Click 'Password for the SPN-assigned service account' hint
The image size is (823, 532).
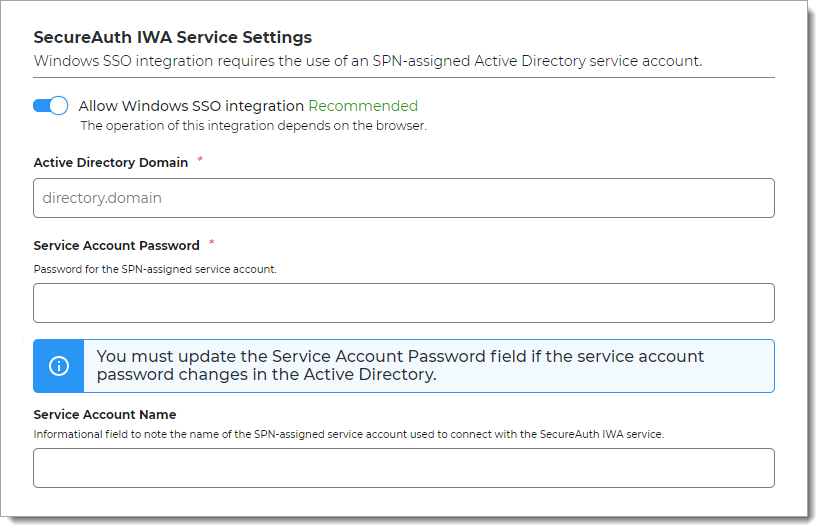point(154,269)
